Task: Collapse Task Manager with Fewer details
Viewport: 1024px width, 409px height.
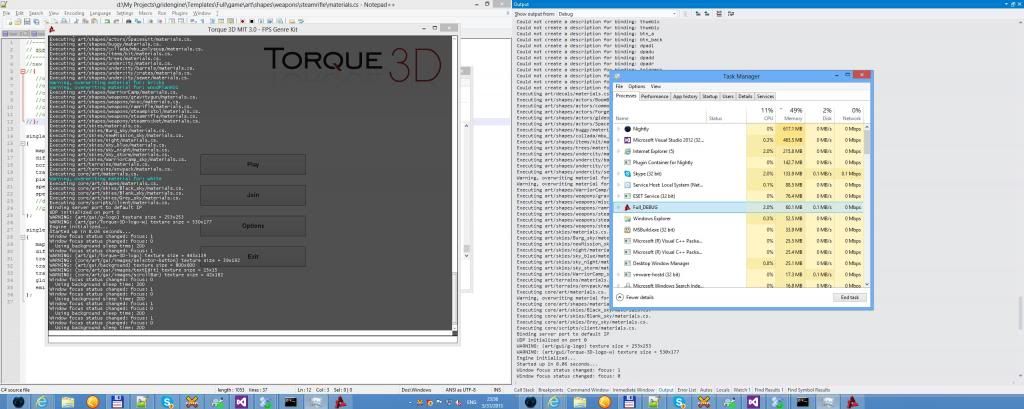Action: 641,298
